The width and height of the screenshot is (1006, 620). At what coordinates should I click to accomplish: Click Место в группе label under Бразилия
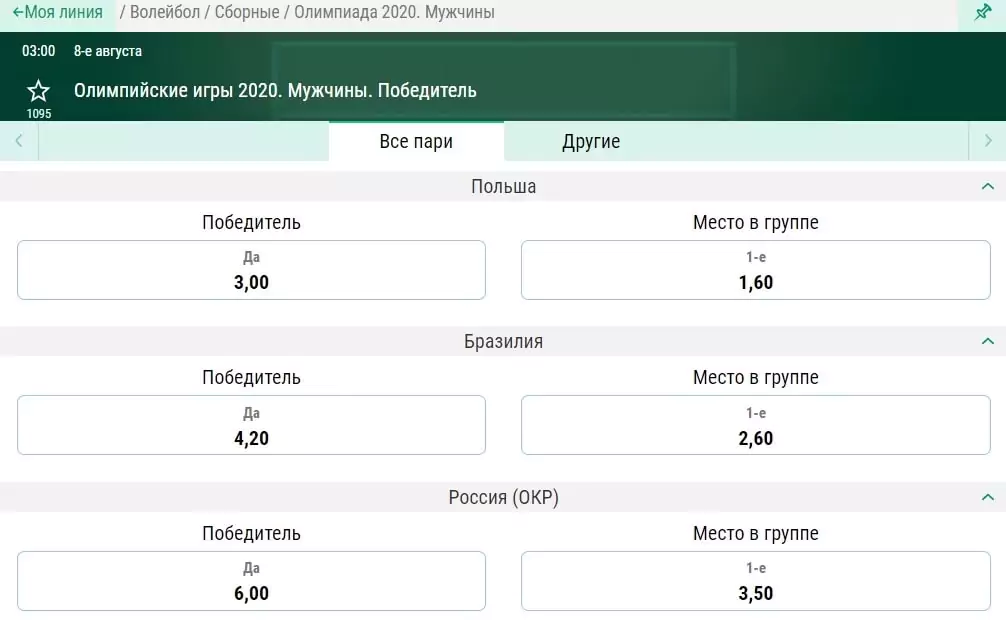pyautogui.click(x=756, y=377)
